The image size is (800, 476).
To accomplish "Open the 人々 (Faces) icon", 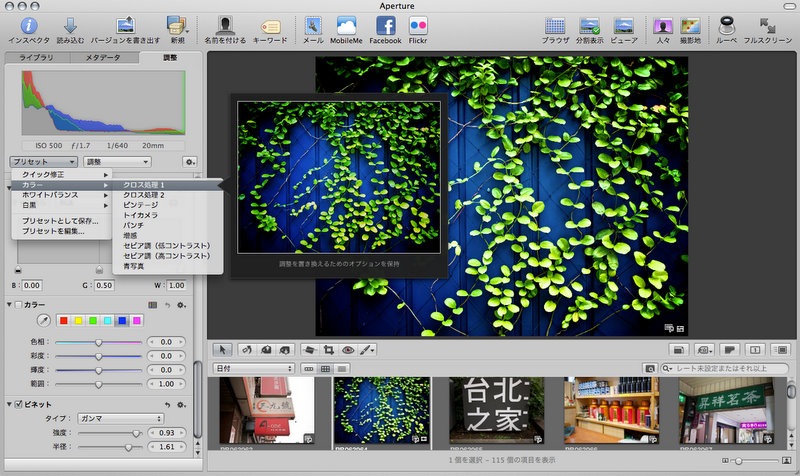I will click(662, 26).
